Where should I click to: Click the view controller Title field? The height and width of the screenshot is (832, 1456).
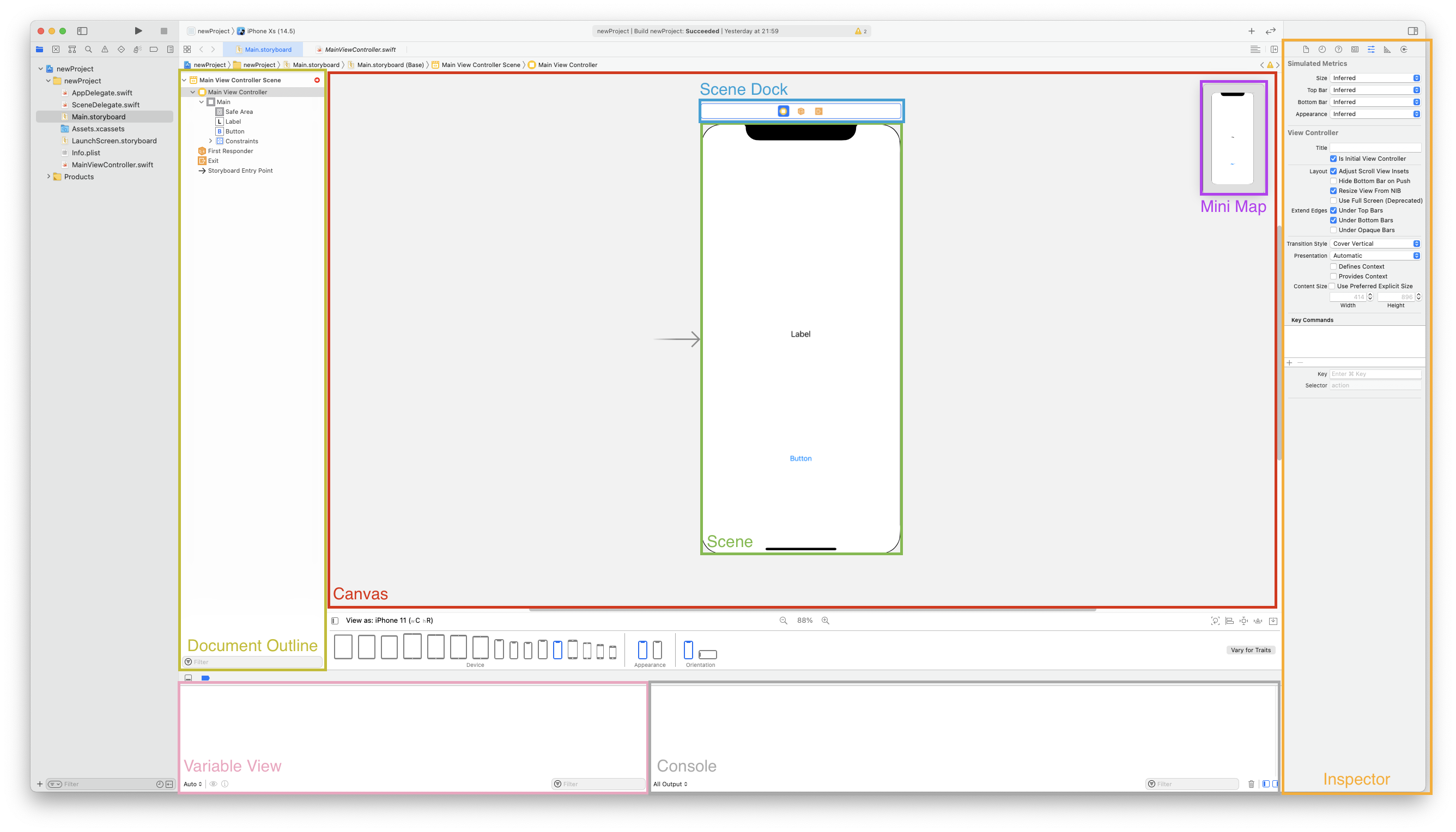coord(1375,148)
